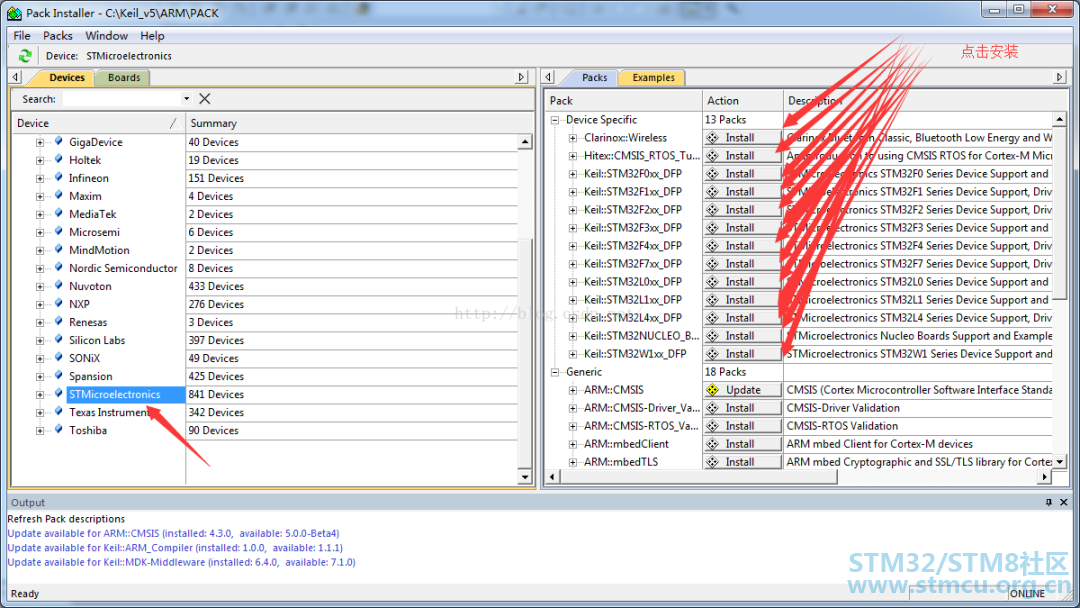Expand the Keil::STM32F1xx_DFP pack row
Image resolution: width=1080 pixels, height=608 pixels.
[573, 192]
